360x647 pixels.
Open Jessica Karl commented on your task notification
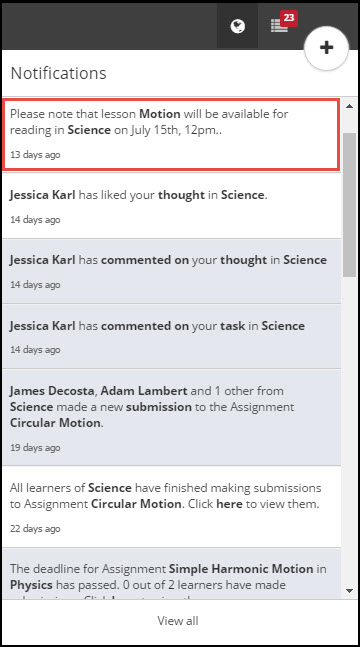pos(171,336)
